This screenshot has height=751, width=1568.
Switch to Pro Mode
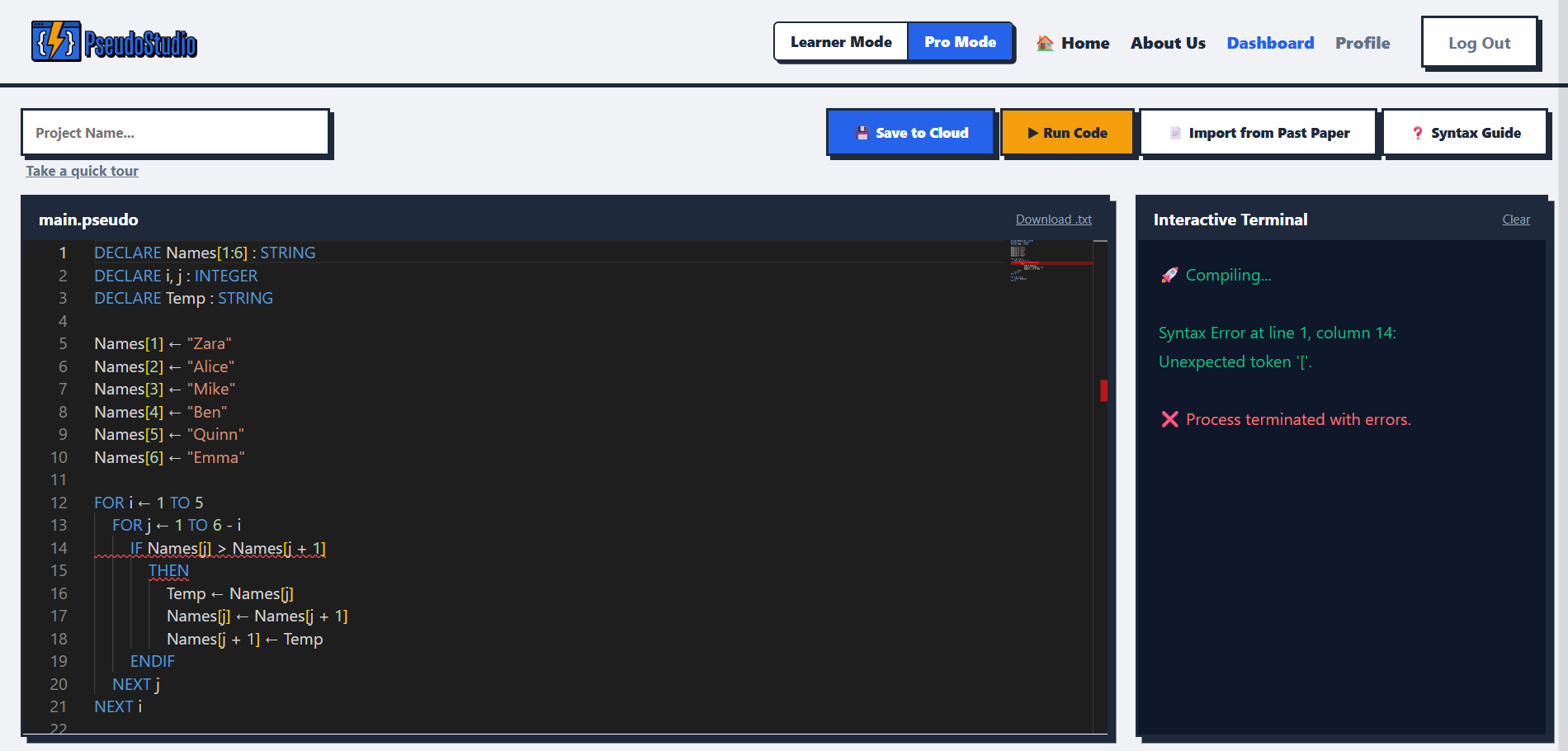point(960,42)
